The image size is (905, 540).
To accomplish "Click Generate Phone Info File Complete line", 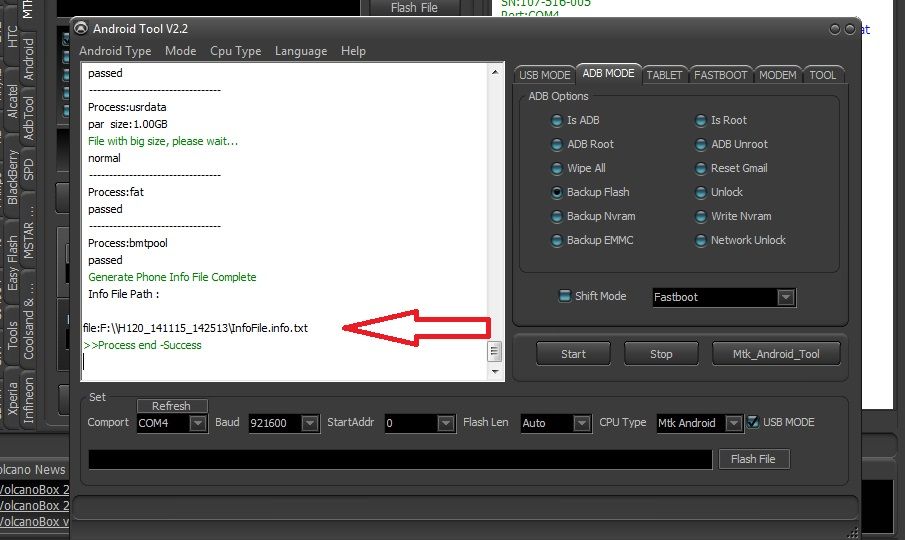I will click(172, 277).
